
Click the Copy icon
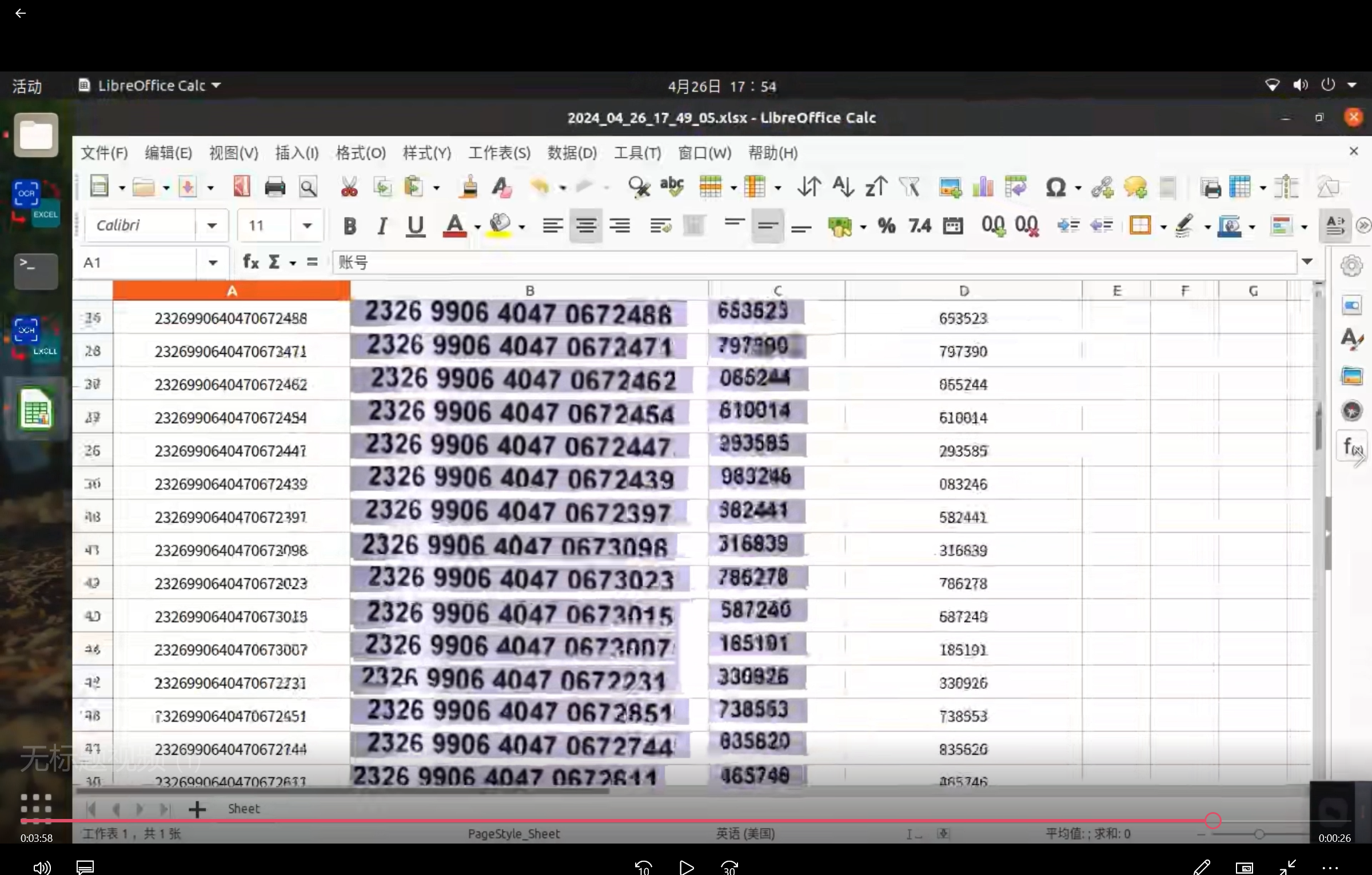[382, 187]
